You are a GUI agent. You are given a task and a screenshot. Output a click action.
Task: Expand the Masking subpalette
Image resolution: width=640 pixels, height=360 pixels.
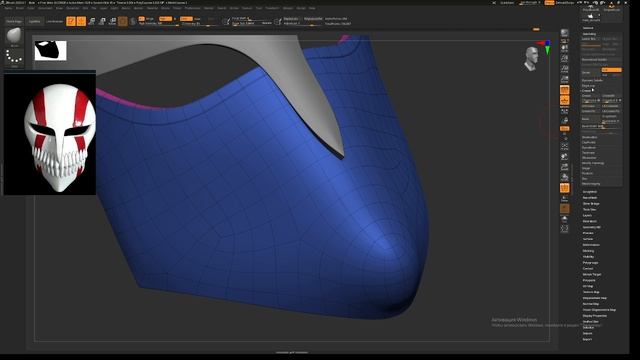click(x=588, y=251)
